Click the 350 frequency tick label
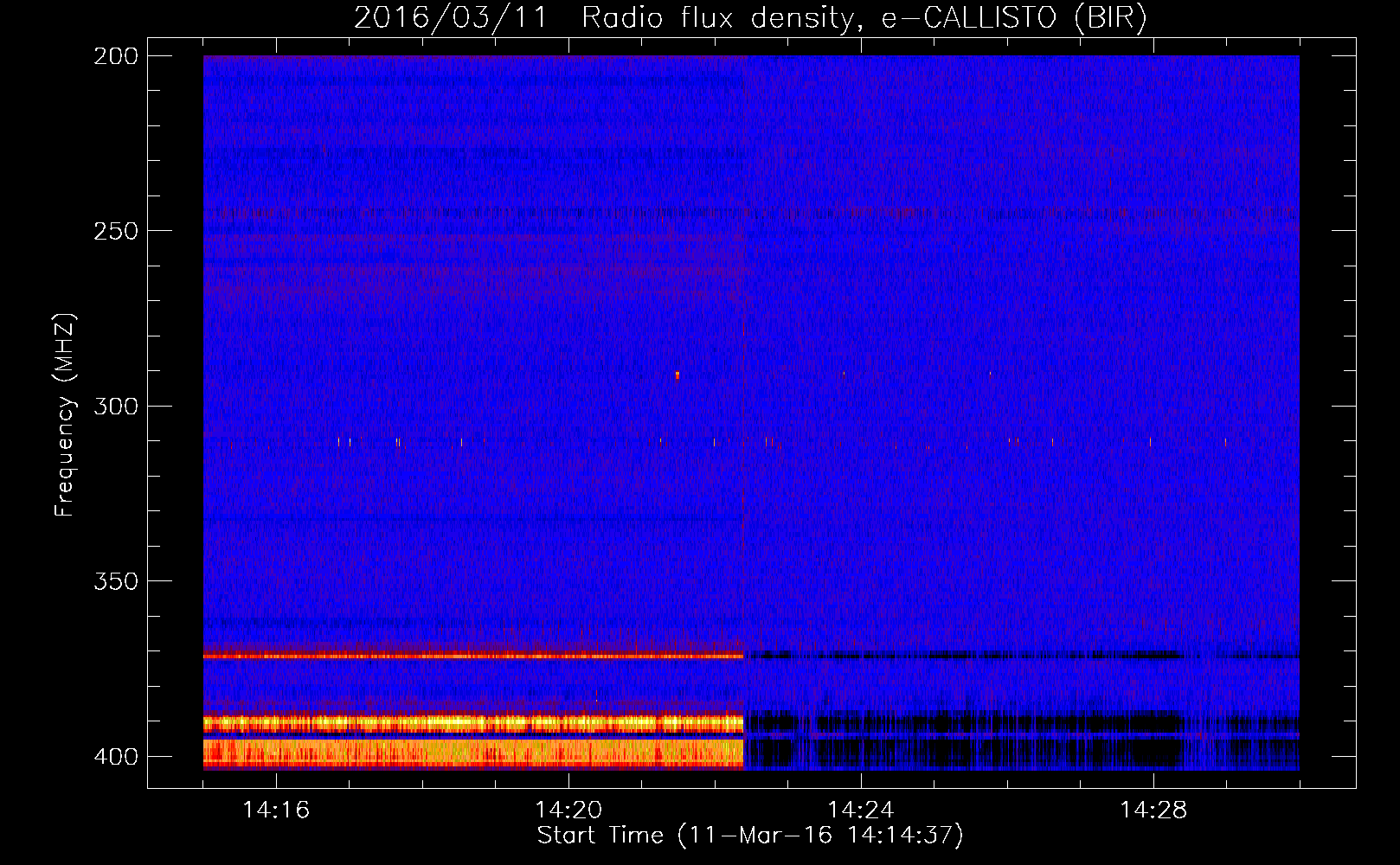This screenshot has width=1400, height=865. tap(116, 581)
